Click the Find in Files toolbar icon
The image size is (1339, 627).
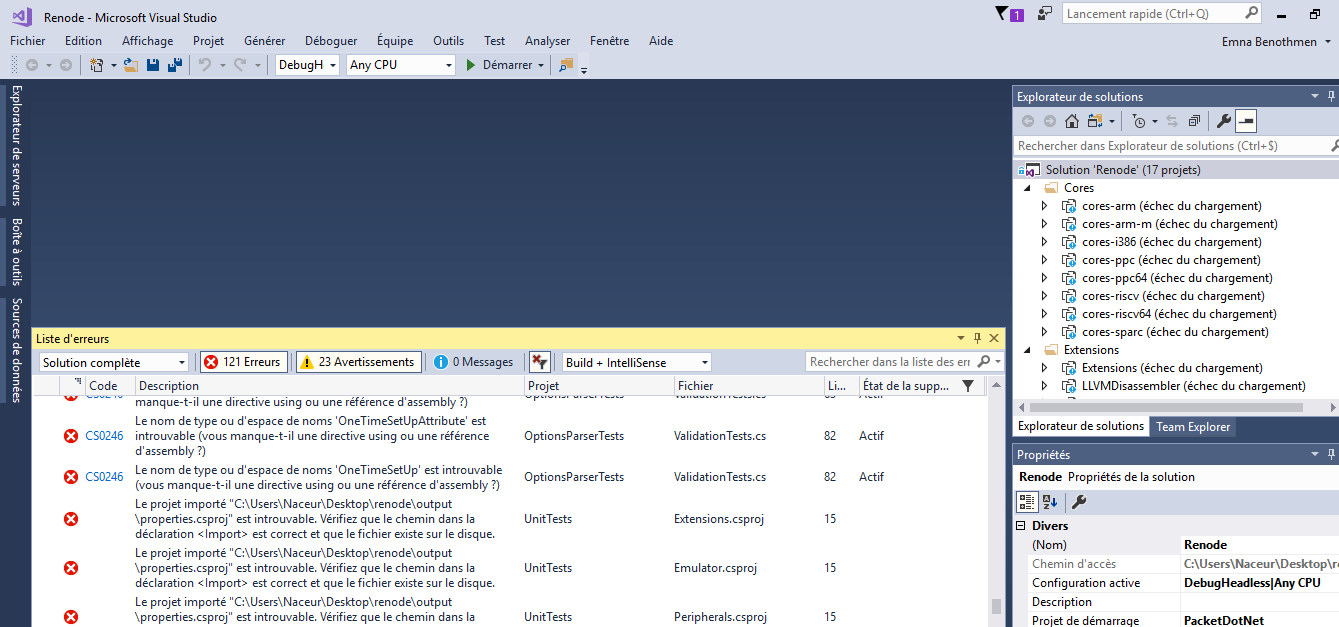[566, 65]
